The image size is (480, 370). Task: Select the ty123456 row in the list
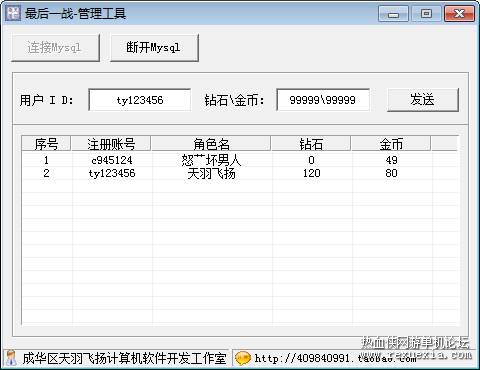click(240, 173)
